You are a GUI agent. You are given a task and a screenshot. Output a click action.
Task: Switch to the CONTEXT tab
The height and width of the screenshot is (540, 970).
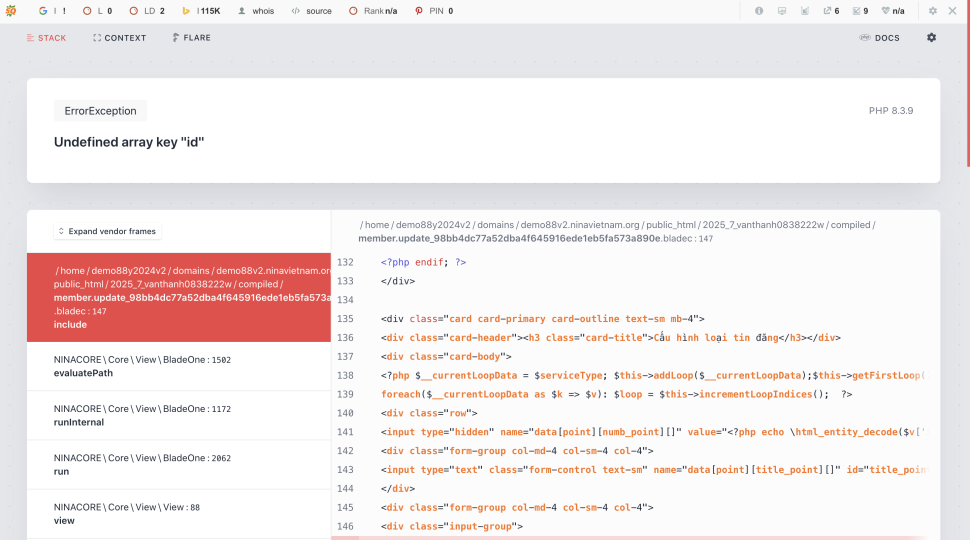coord(119,38)
